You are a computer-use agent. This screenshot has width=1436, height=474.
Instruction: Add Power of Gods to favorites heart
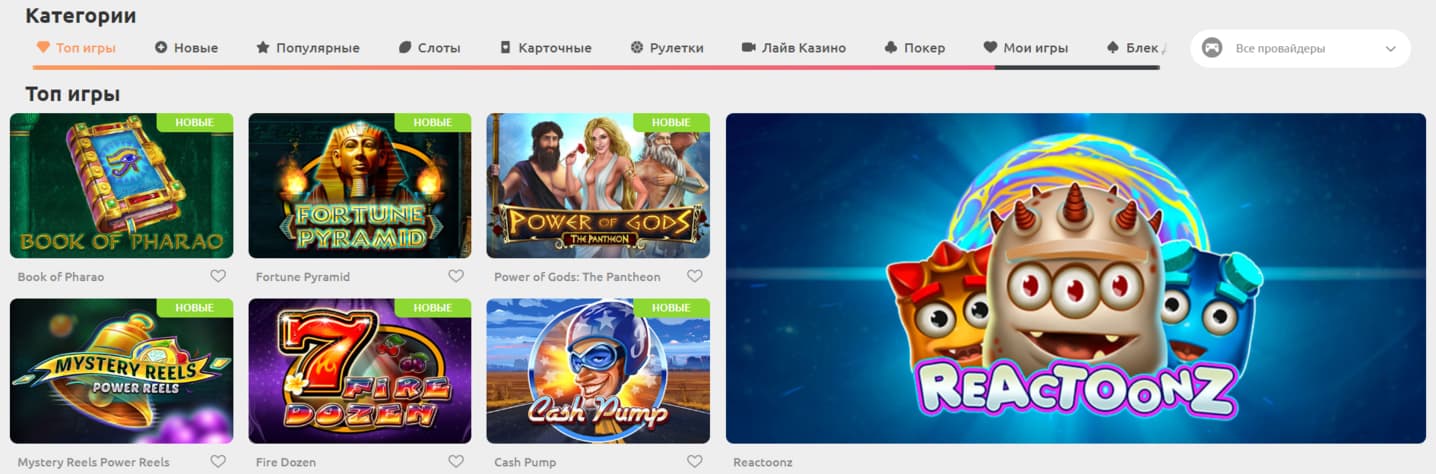coord(695,277)
